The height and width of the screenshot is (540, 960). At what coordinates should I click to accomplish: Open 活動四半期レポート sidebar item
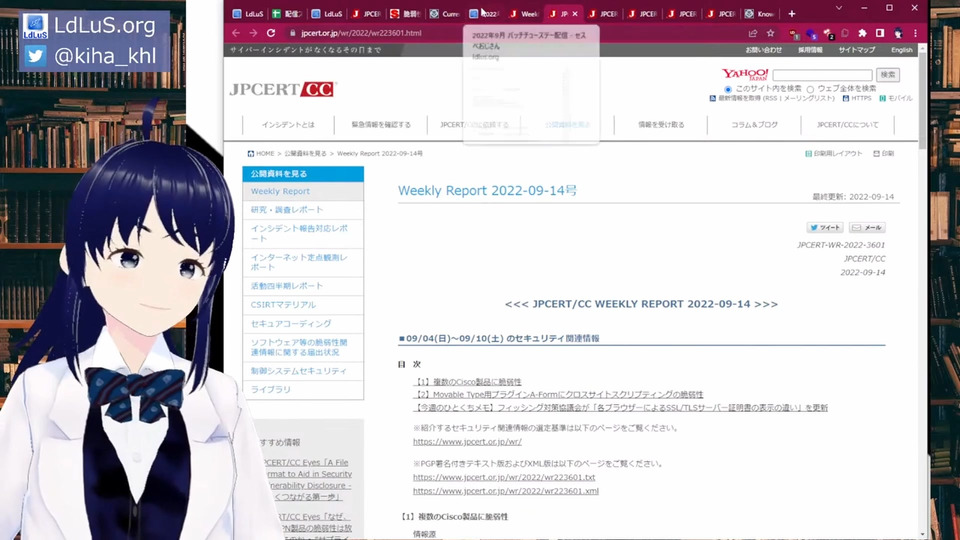(x=303, y=286)
